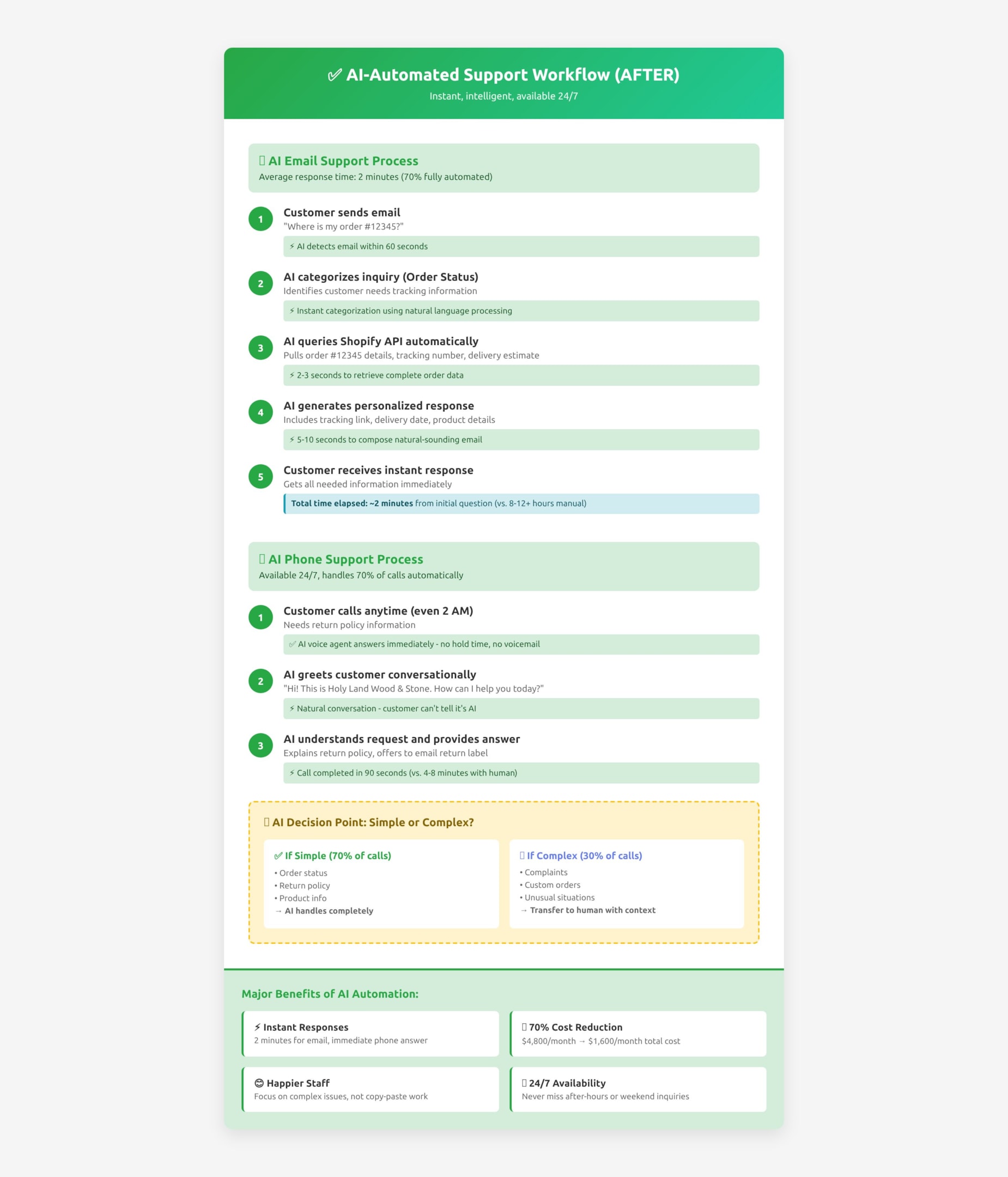Click Never miss after-hours or weekend inquiries text
This screenshot has width=1008, height=1177.
605,1096
